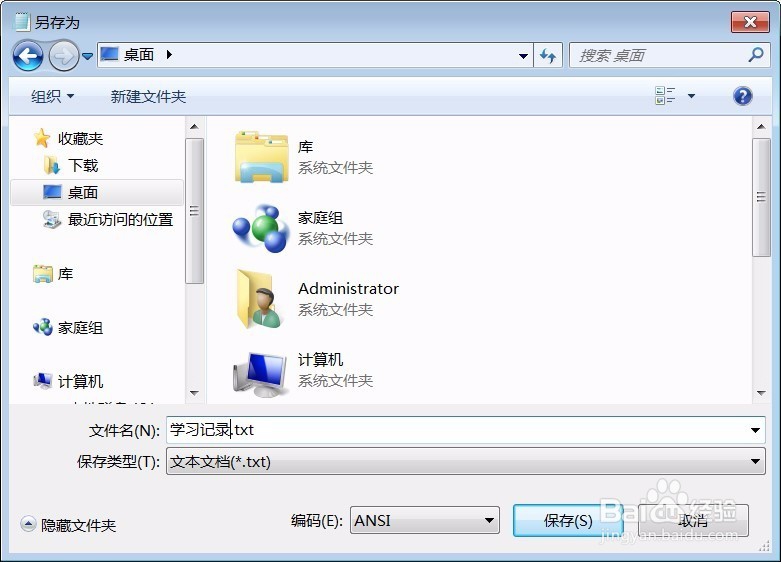Select the 家庭组 icon in file list
Image resolution: width=781 pixels, height=562 pixels.
click(x=261, y=228)
